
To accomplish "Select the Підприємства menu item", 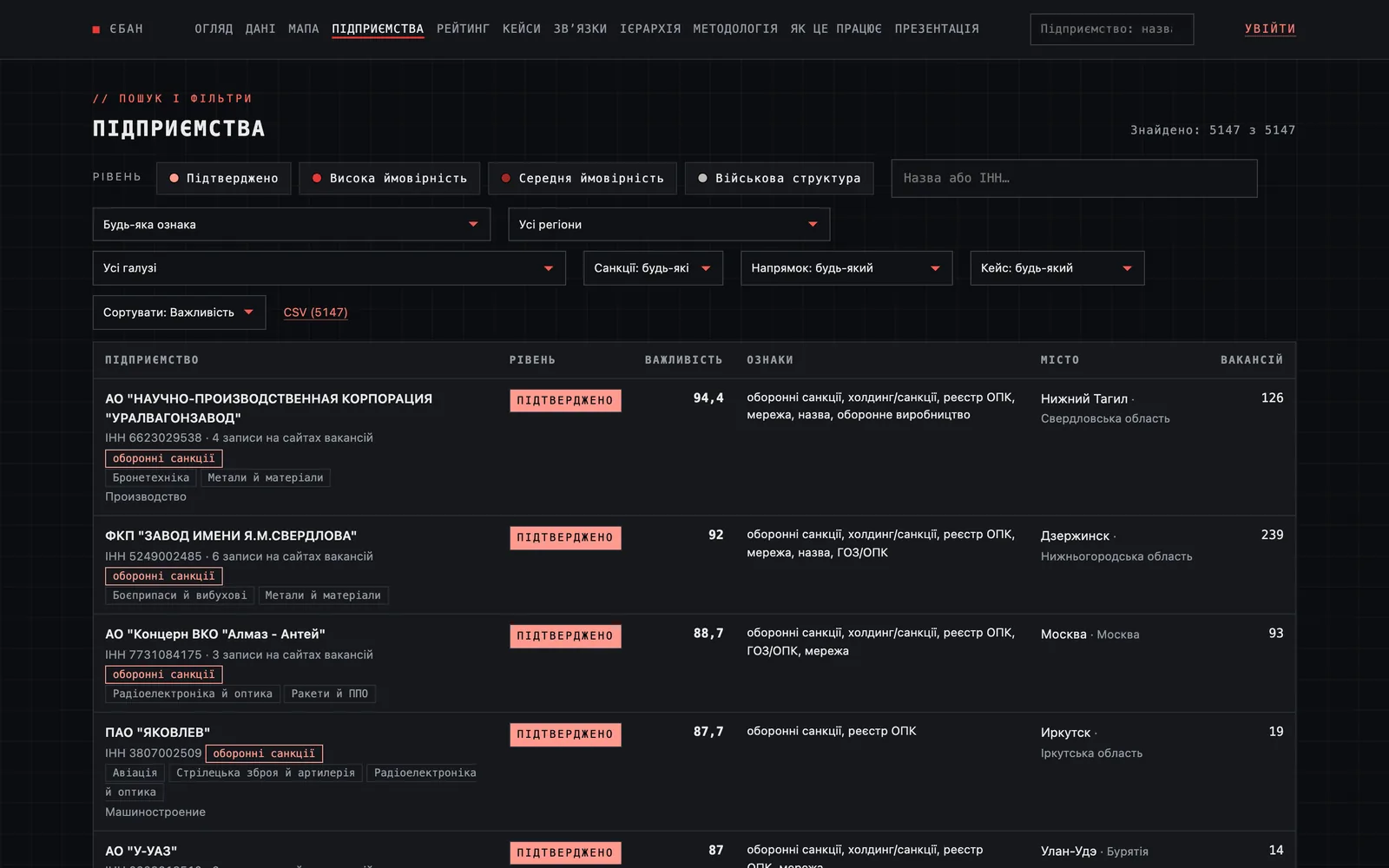I will point(378,29).
